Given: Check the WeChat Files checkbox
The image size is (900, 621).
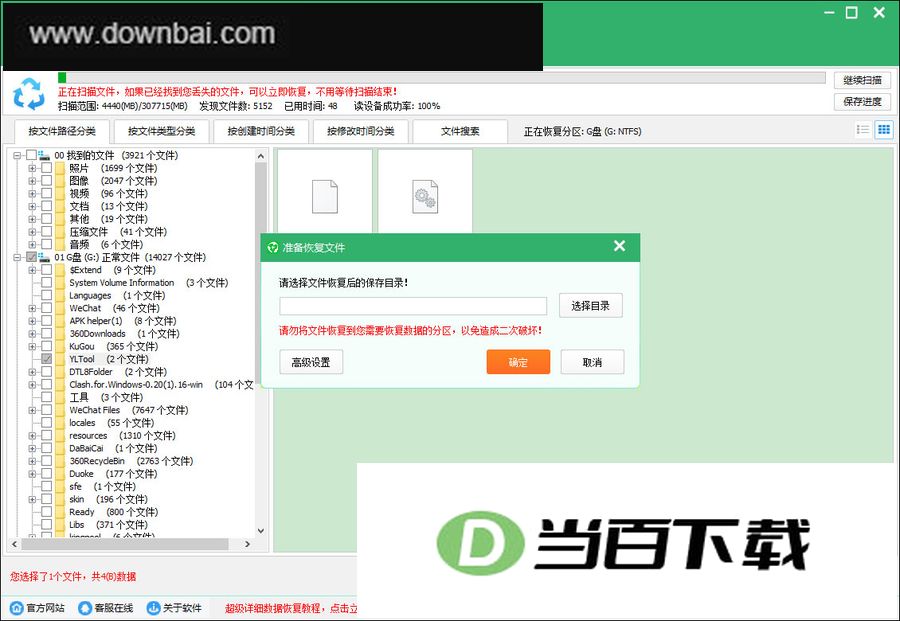Looking at the screenshot, I should click(x=46, y=410).
